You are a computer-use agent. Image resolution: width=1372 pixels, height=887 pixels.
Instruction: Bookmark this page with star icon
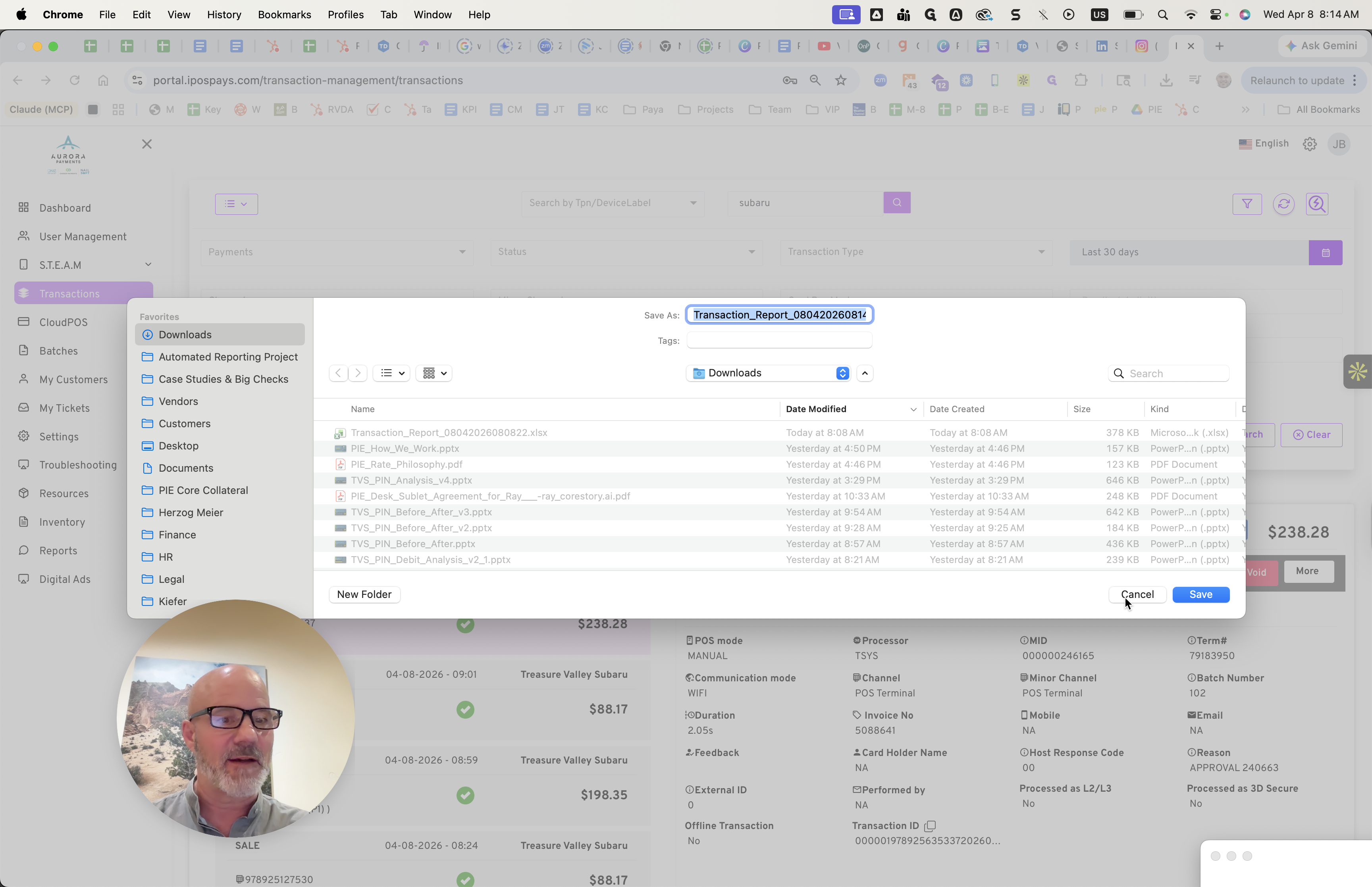(840, 80)
